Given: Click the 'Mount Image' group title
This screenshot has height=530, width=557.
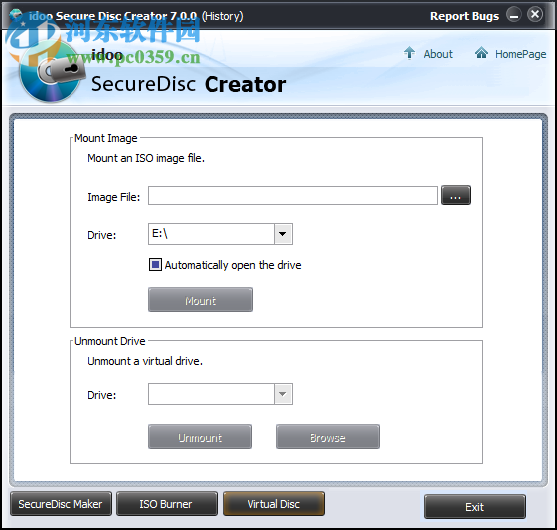Looking at the screenshot, I should pos(106,138).
